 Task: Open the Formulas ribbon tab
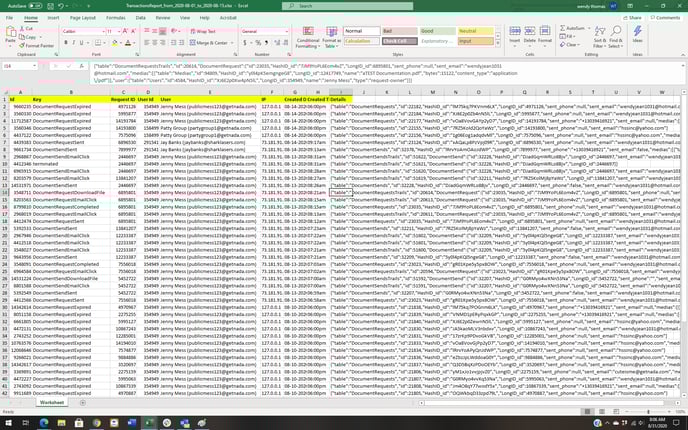[x=116, y=17]
